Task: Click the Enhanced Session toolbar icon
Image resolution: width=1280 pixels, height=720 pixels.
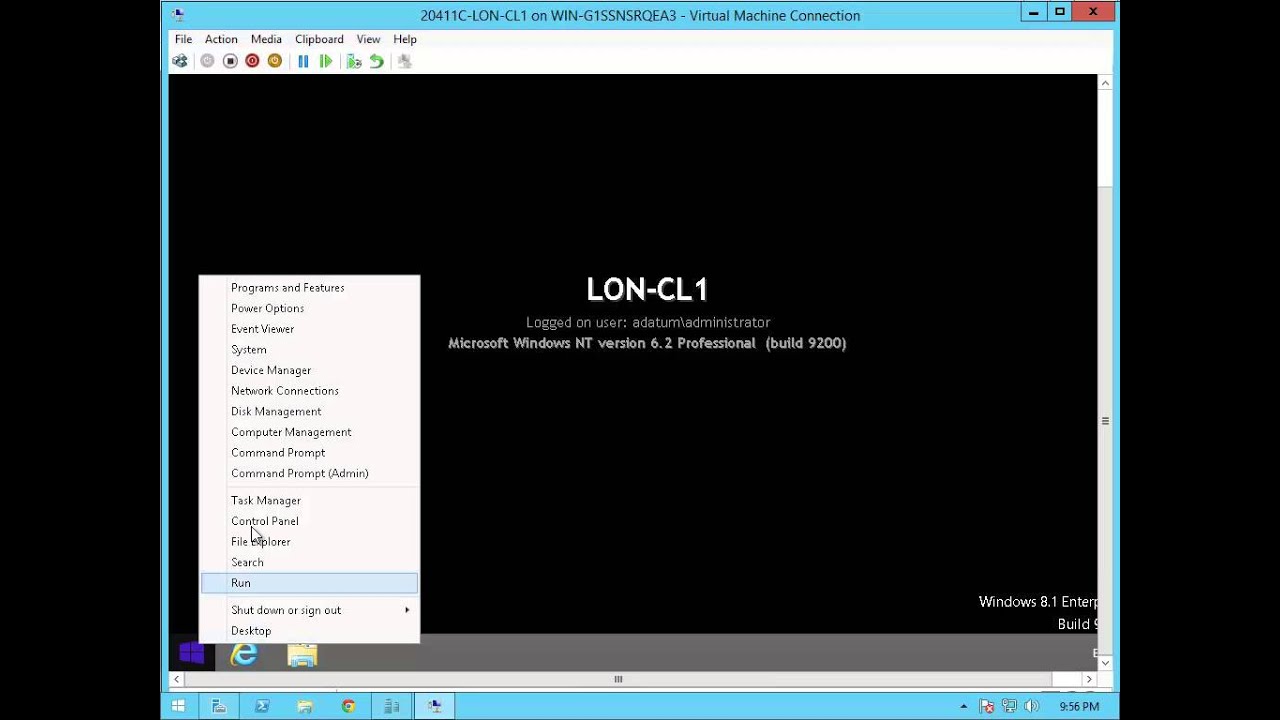Action: [x=404, y=61]
